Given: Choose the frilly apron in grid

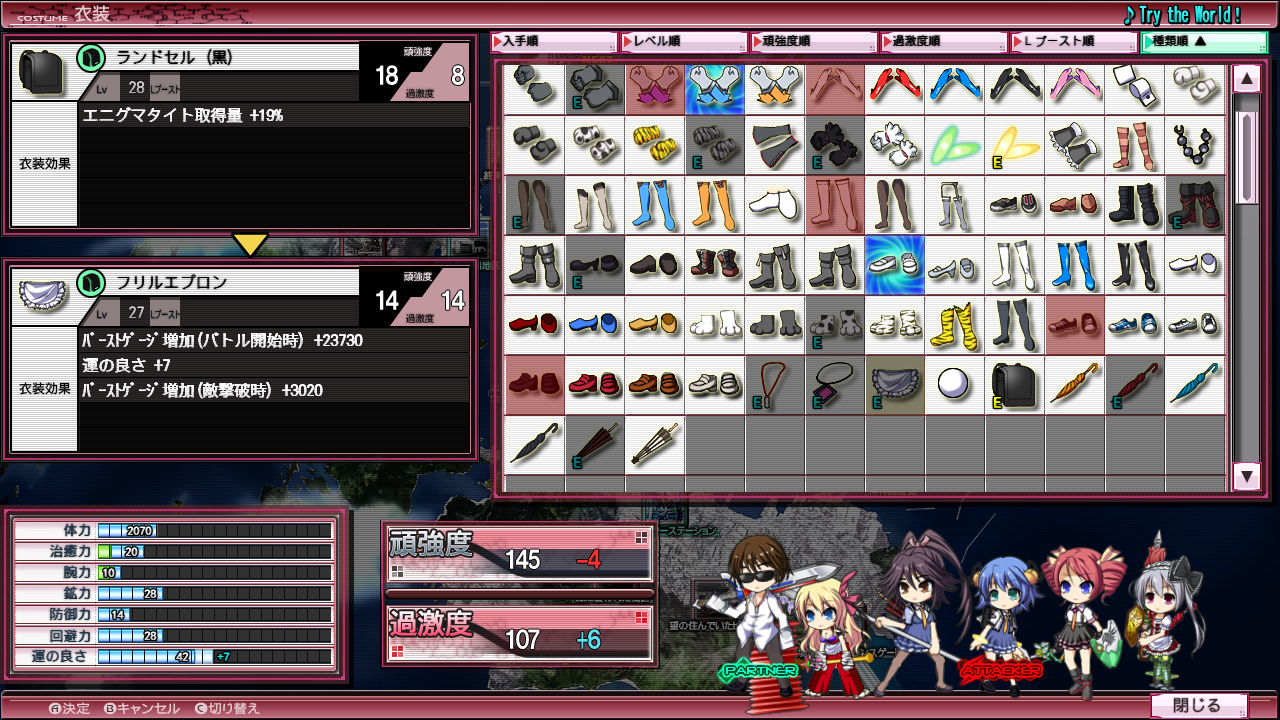Looking at the screenshot, I should click(x=895, y=385).
